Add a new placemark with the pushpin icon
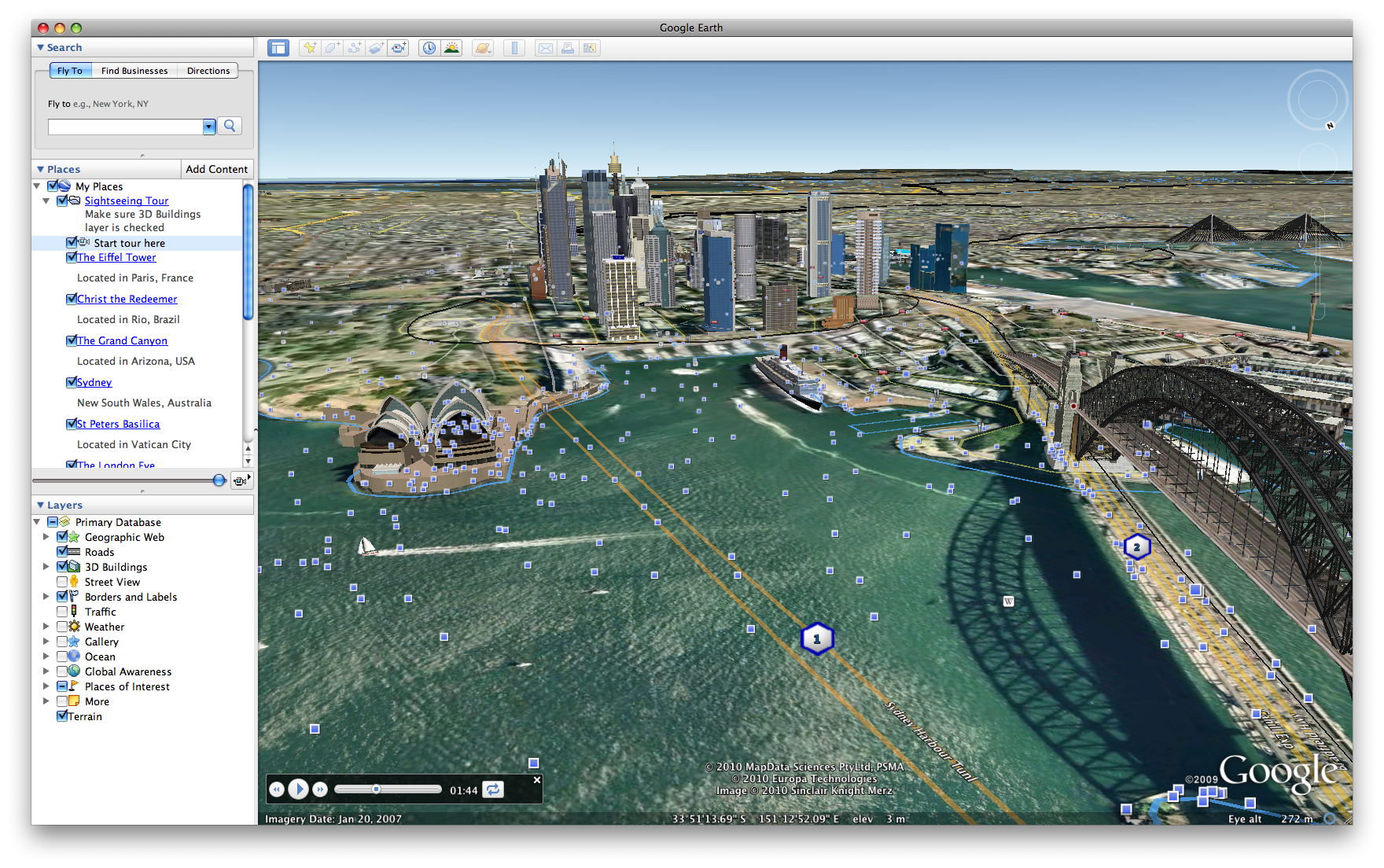Viewport: 1384px width, 868px height. point(311,48)
